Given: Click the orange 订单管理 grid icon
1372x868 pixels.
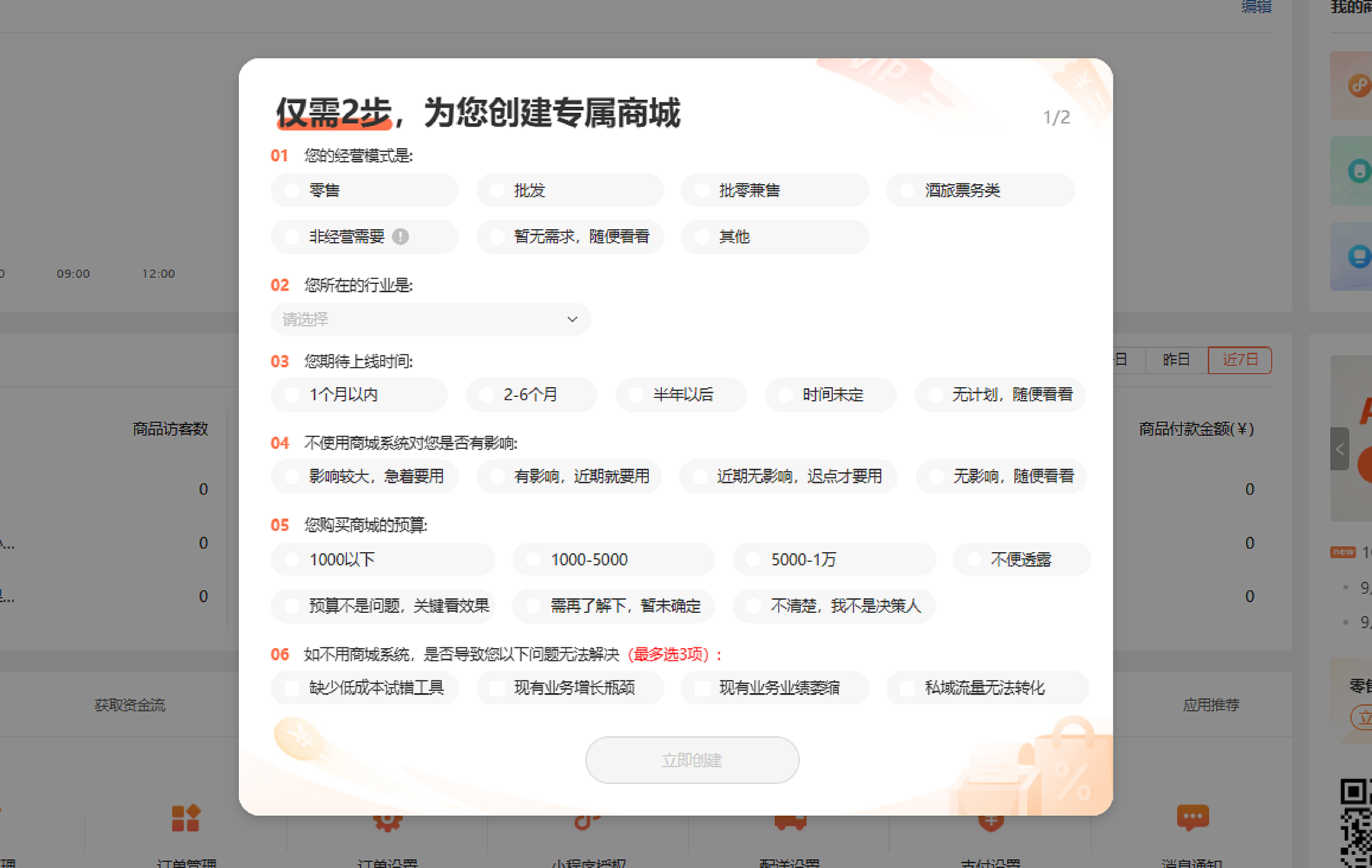Looking at the screenshot, I should tap(186, 818).
